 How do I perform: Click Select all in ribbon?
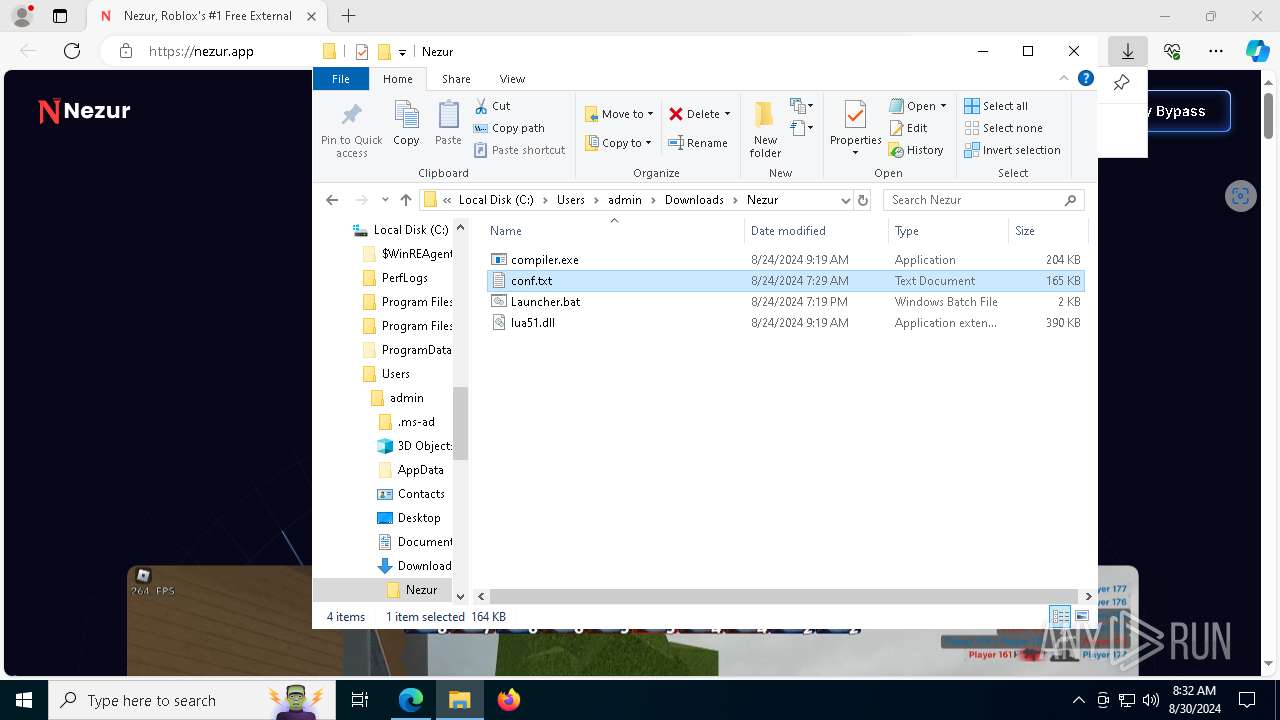coord(996,106)
